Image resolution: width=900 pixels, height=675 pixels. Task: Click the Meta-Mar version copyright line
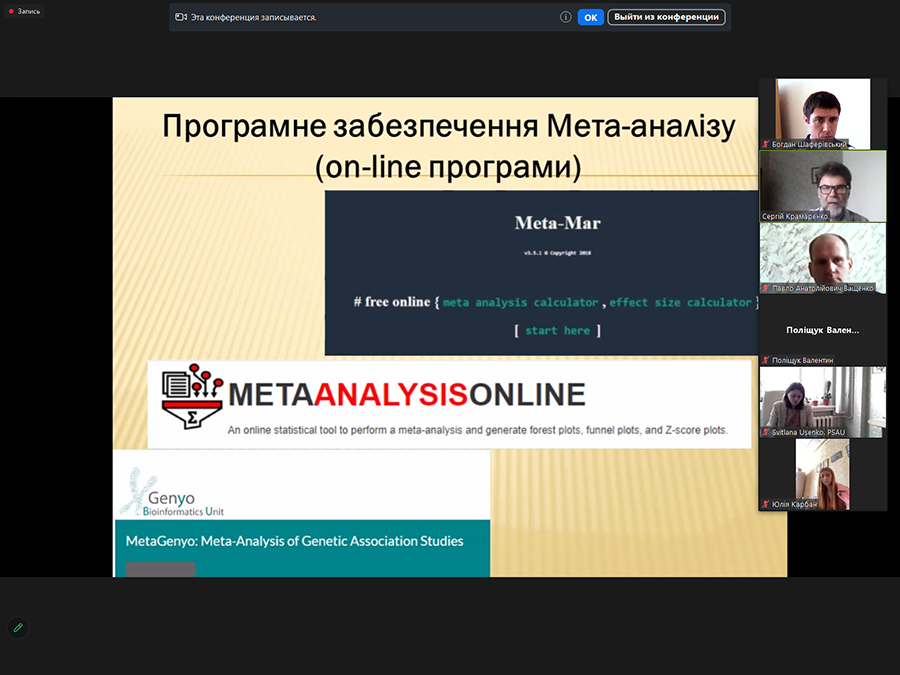(x=557, y=253)
